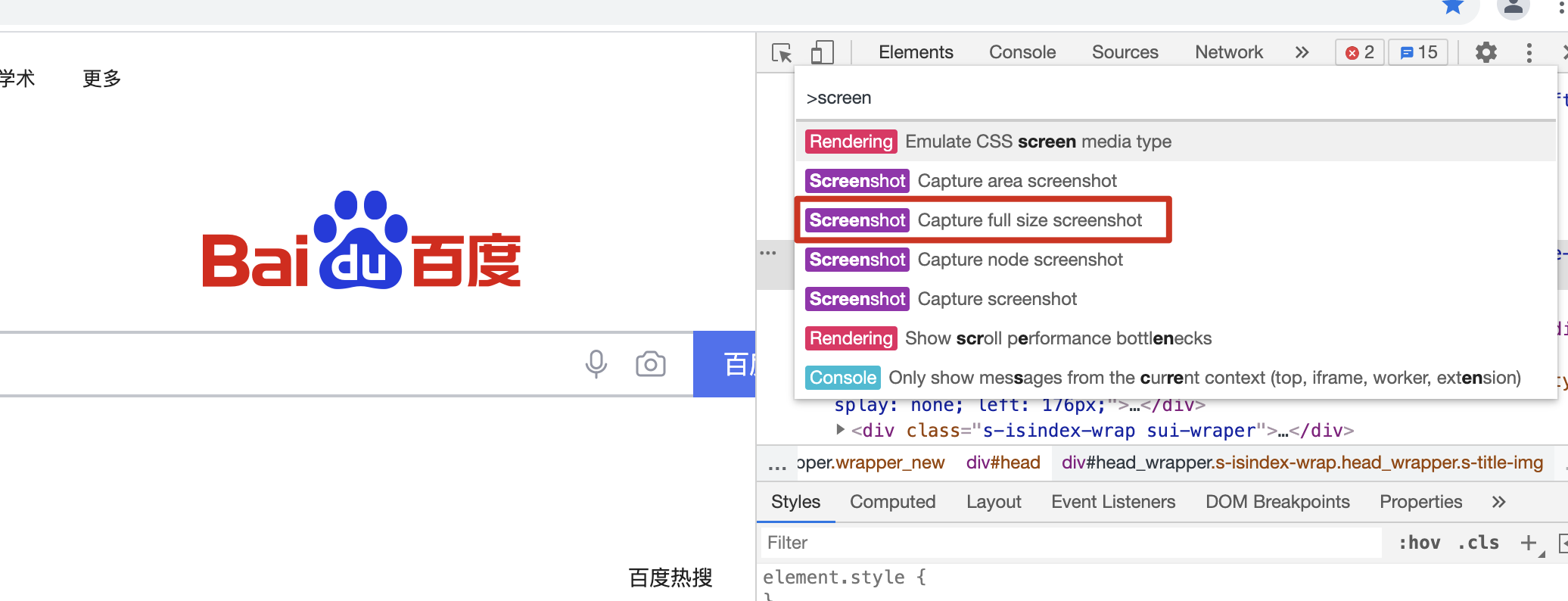Click the Baidu search button
Screen dimensions: 1568x601
click(724, 364)
